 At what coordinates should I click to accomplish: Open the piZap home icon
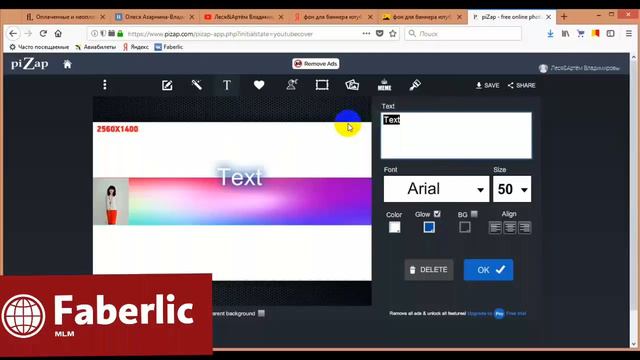67,64
